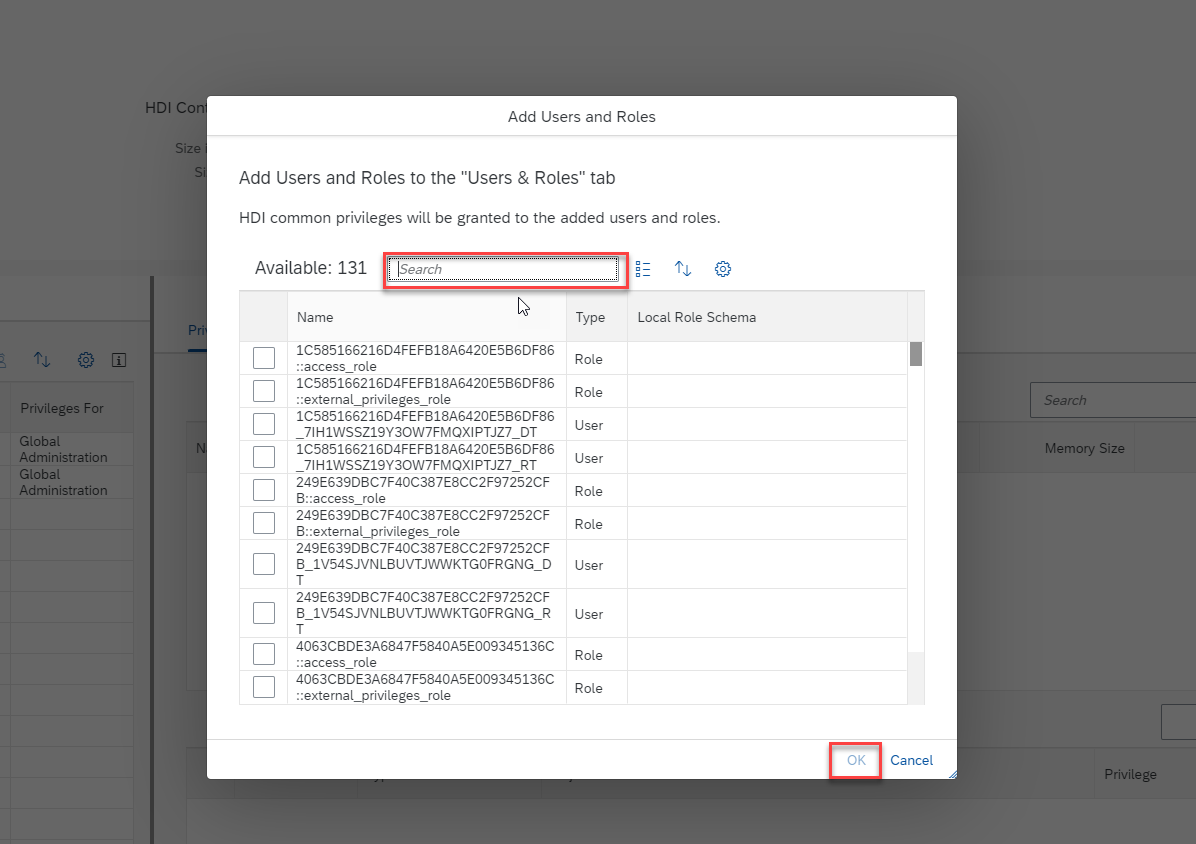
Task: Click name text 249E639D…B::access_role
Action: point(423,490)
